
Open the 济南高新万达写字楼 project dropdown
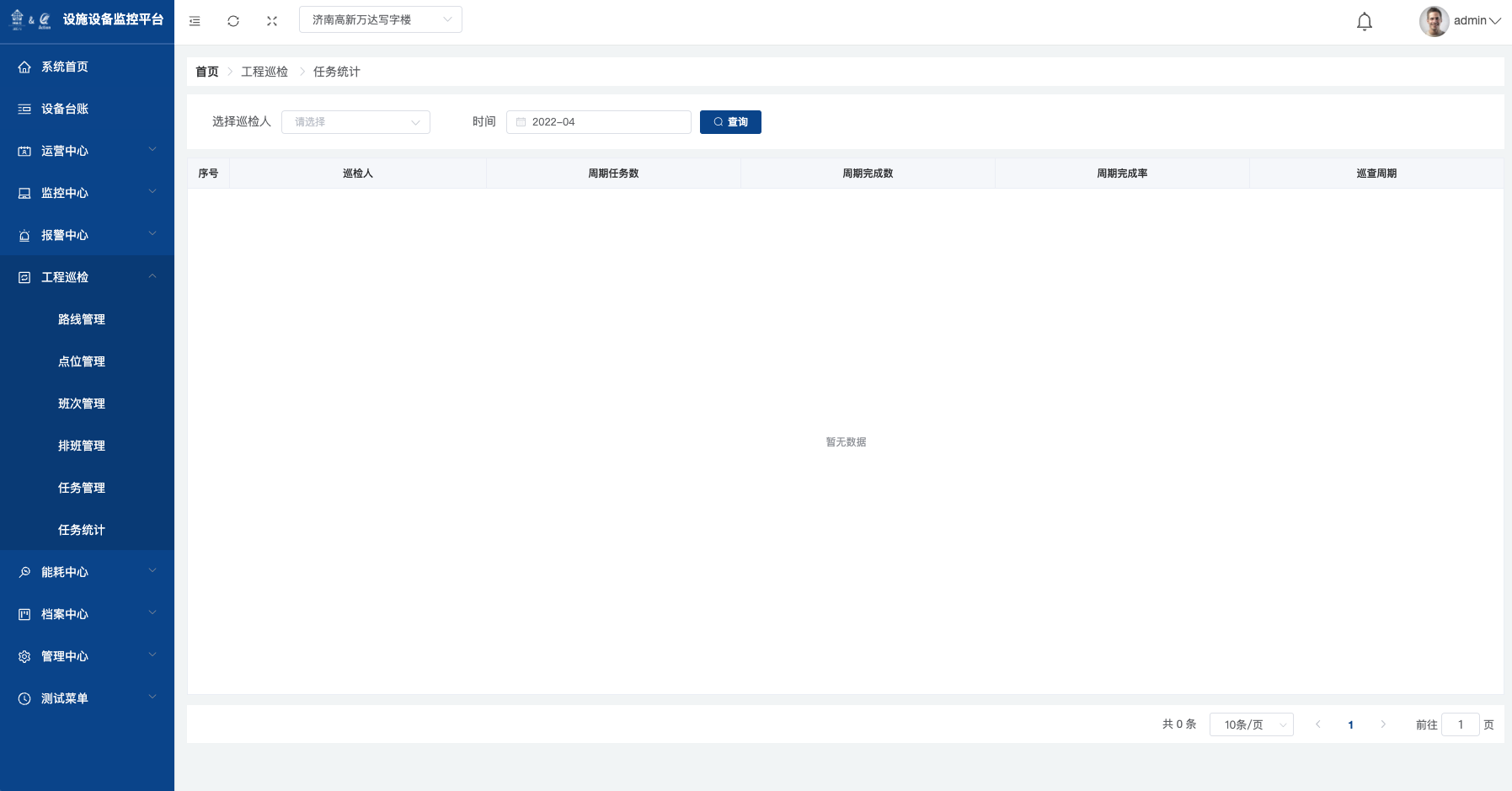[x=380, y=19]
